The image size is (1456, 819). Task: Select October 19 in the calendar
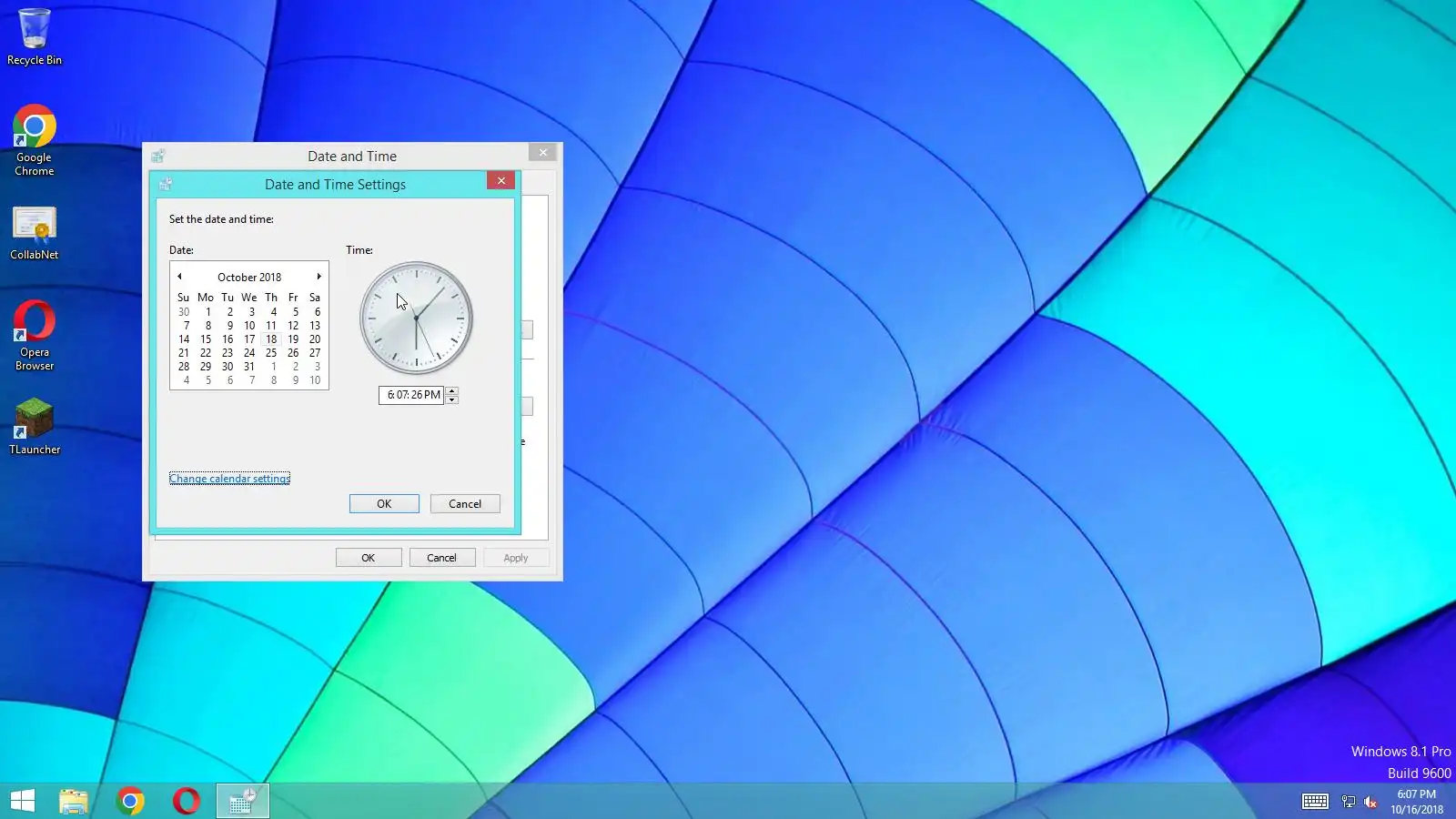(293, 339)
